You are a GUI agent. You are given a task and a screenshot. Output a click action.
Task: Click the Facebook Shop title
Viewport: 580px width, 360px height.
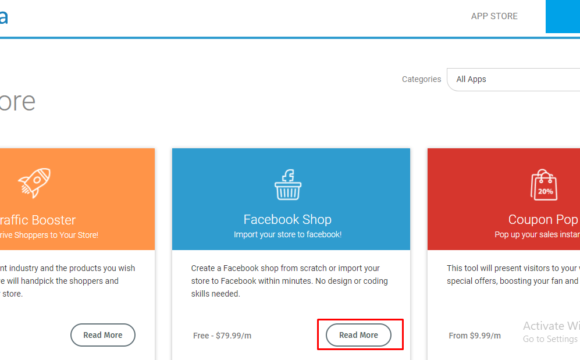[287, 219]
